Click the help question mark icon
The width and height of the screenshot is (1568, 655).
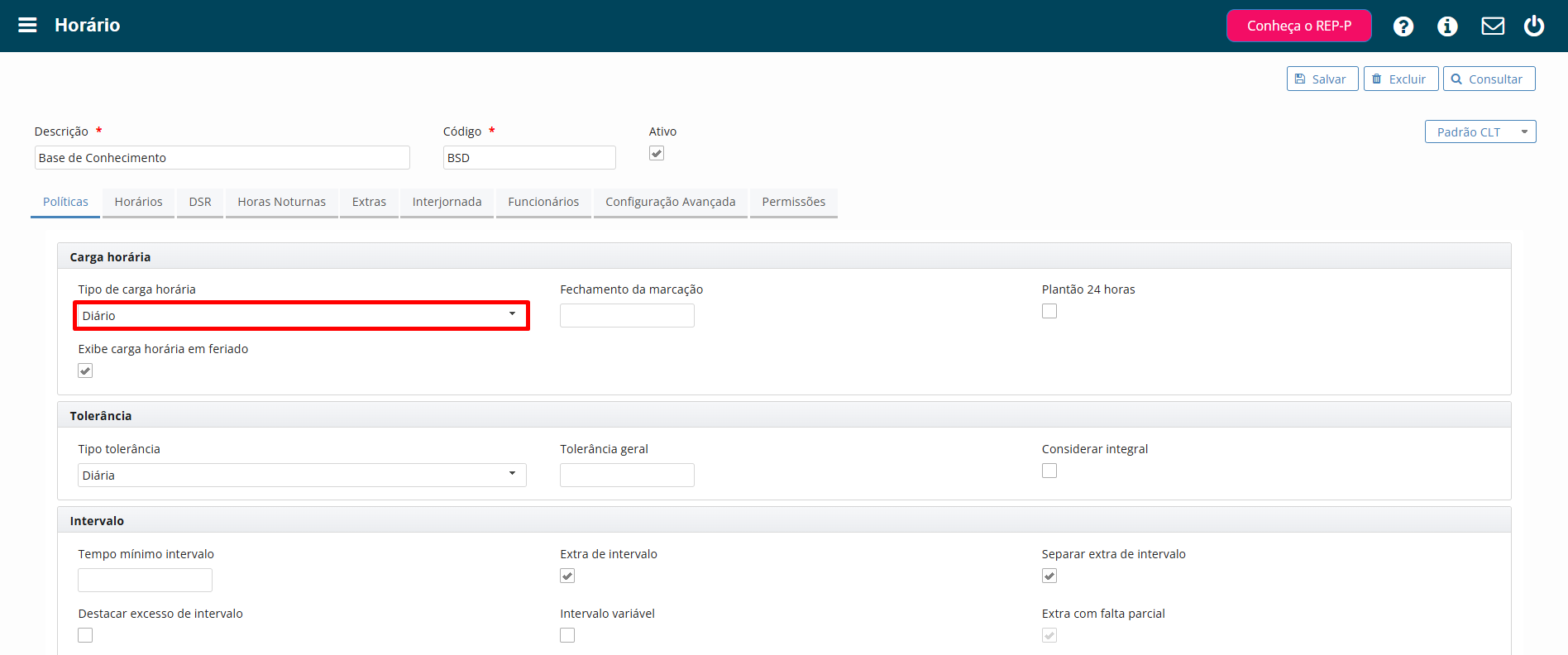(x=1403, y=26)
